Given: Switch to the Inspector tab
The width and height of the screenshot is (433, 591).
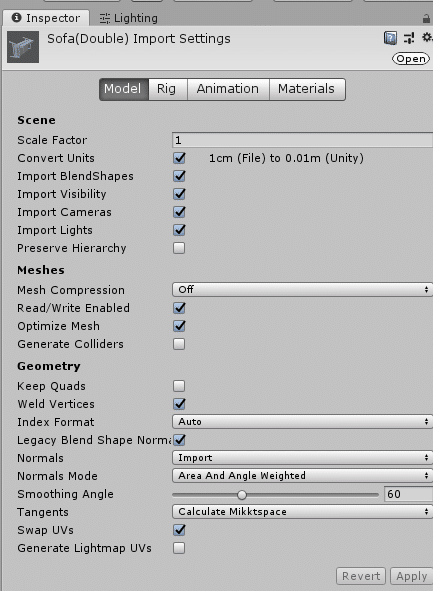Looking at the screenshot, I should coord(46,18).
